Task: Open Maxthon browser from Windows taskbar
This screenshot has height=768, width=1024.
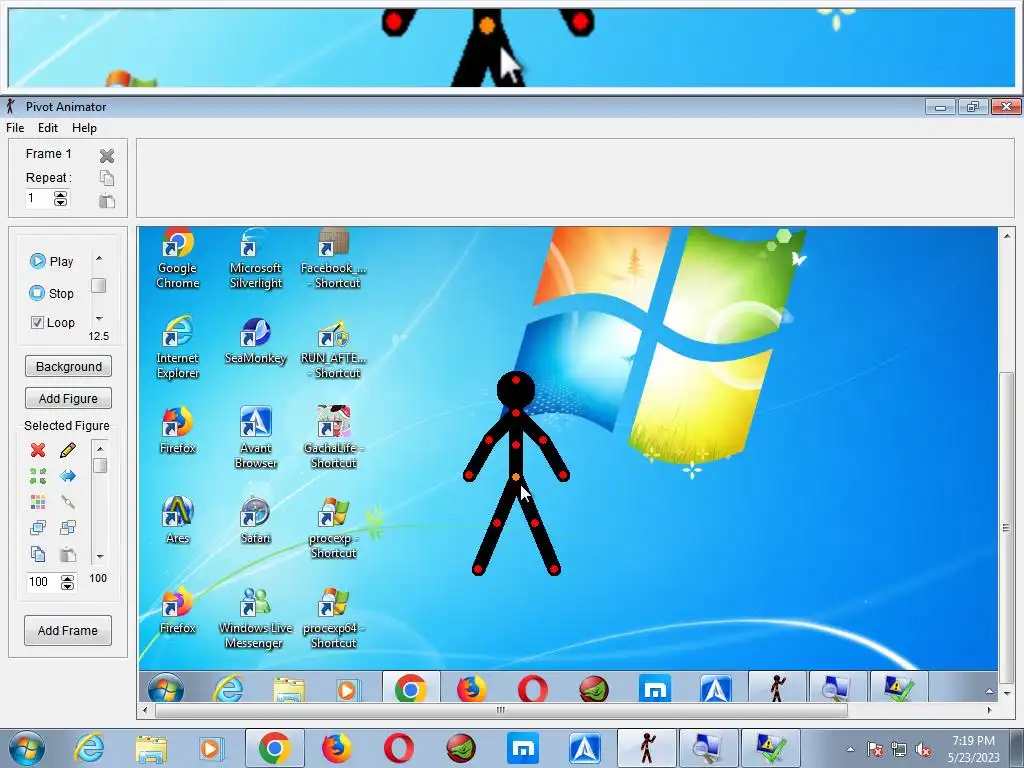Action: 522,748
